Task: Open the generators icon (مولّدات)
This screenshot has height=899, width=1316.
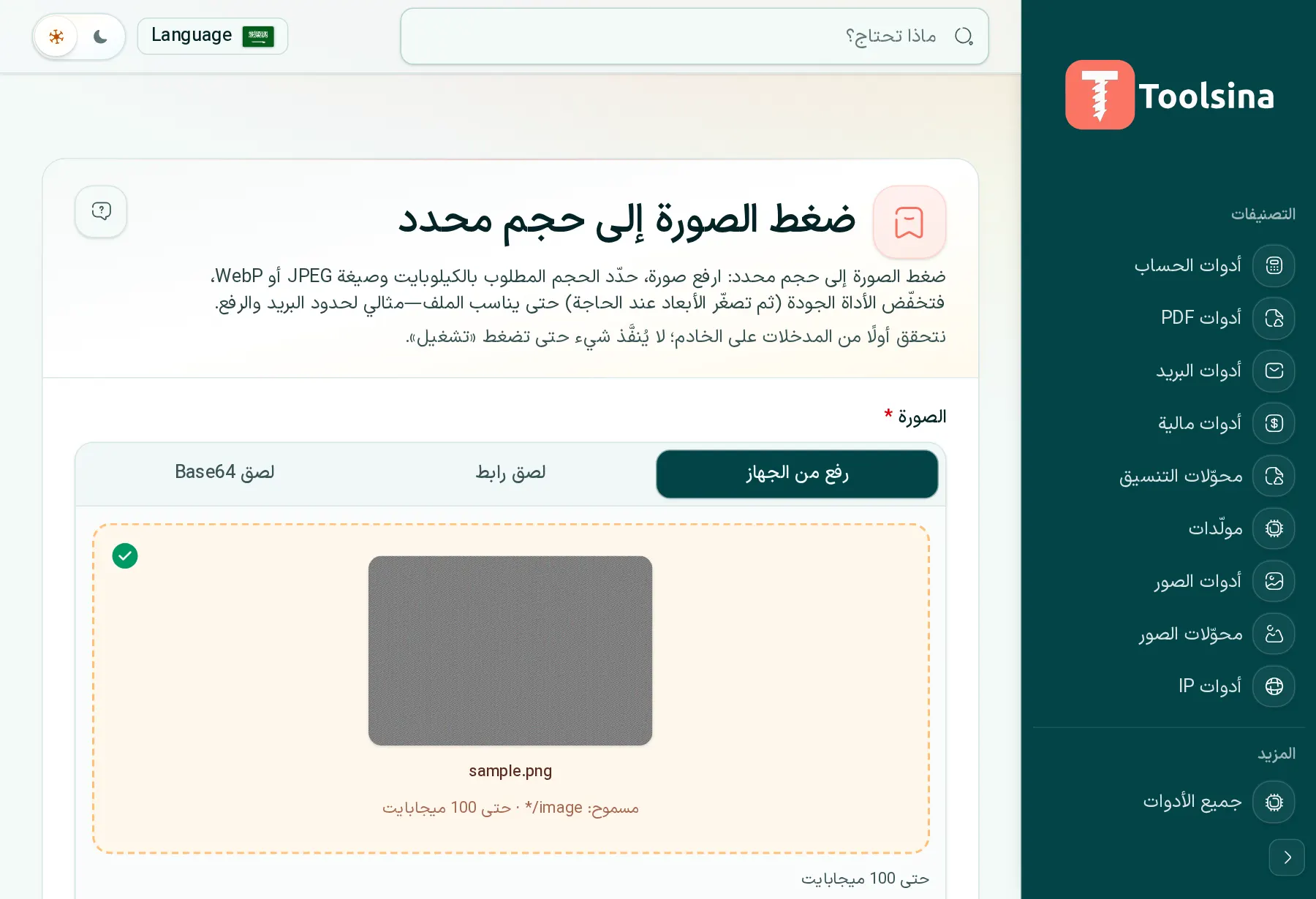Action: click(x=1274, y=528)
